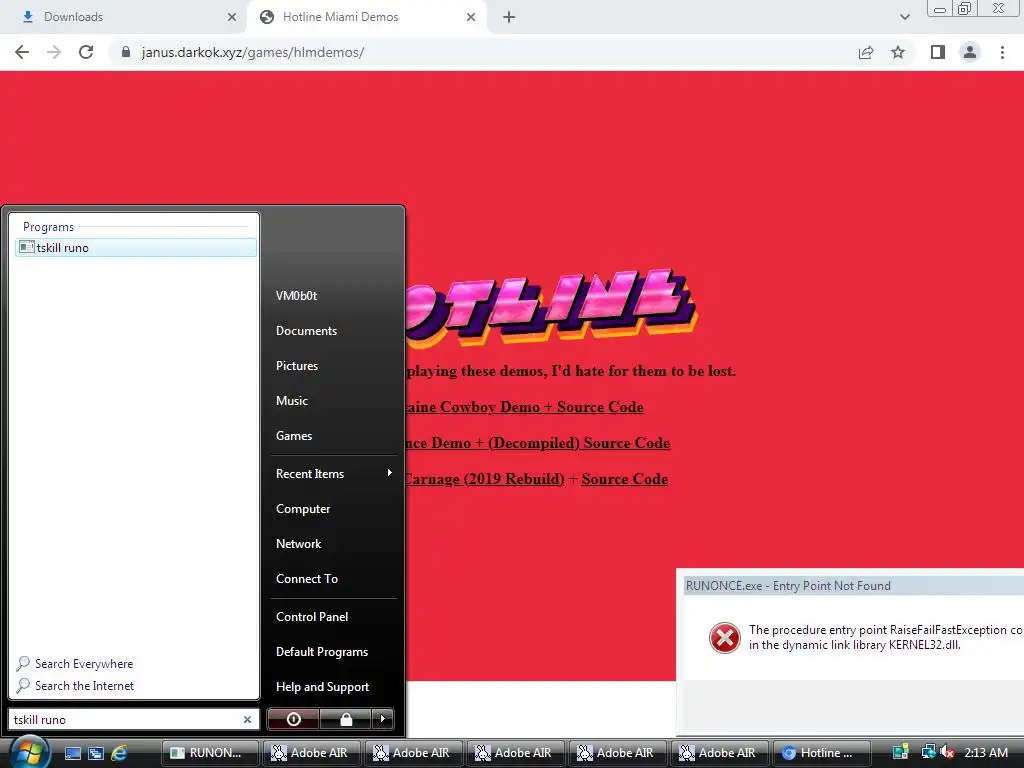
Task: Switch to RUNON... taskbar button
Action: (210, 753)
